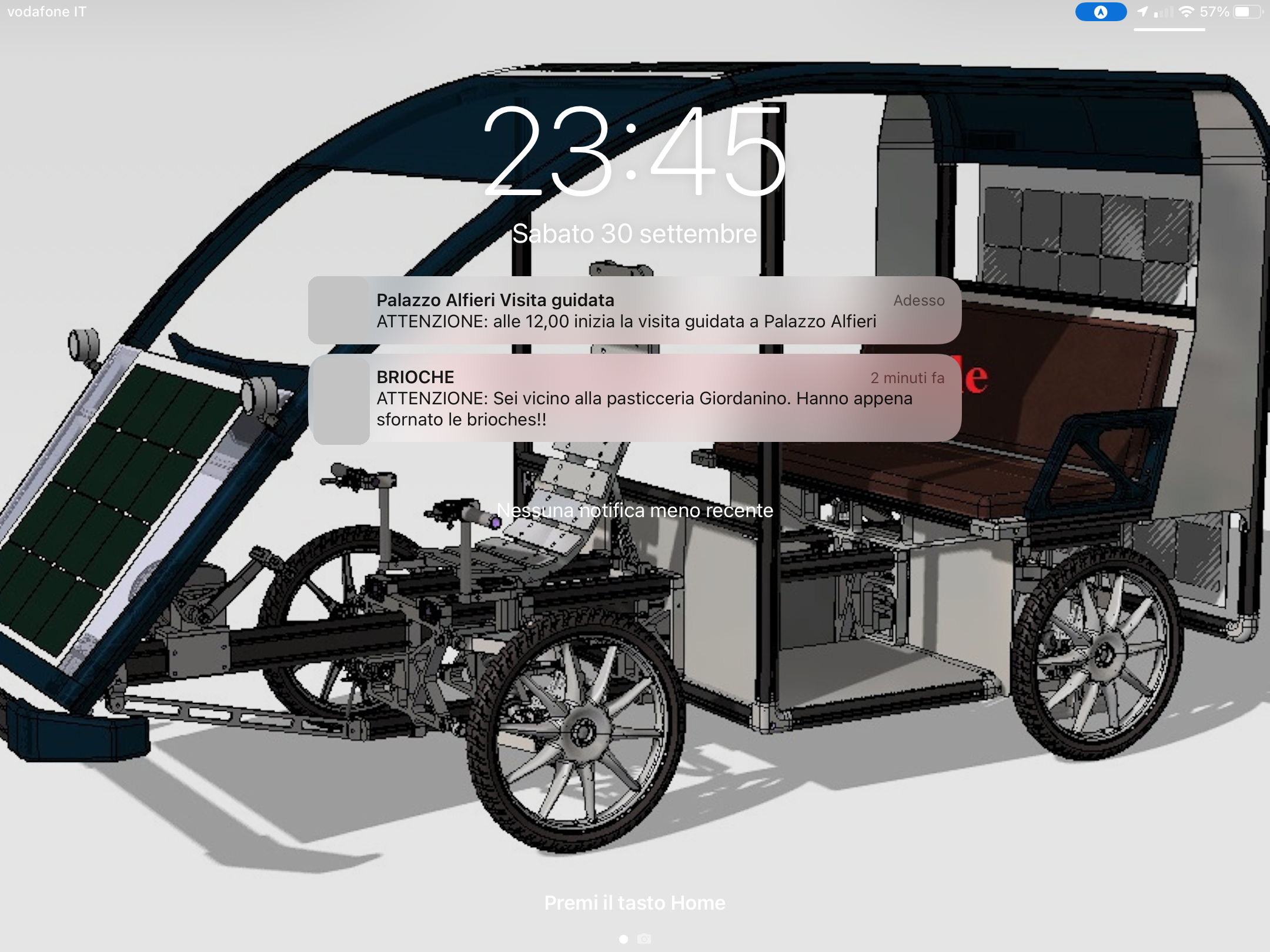Tap the 2 minuti fa timestamp

coord(907,378)
